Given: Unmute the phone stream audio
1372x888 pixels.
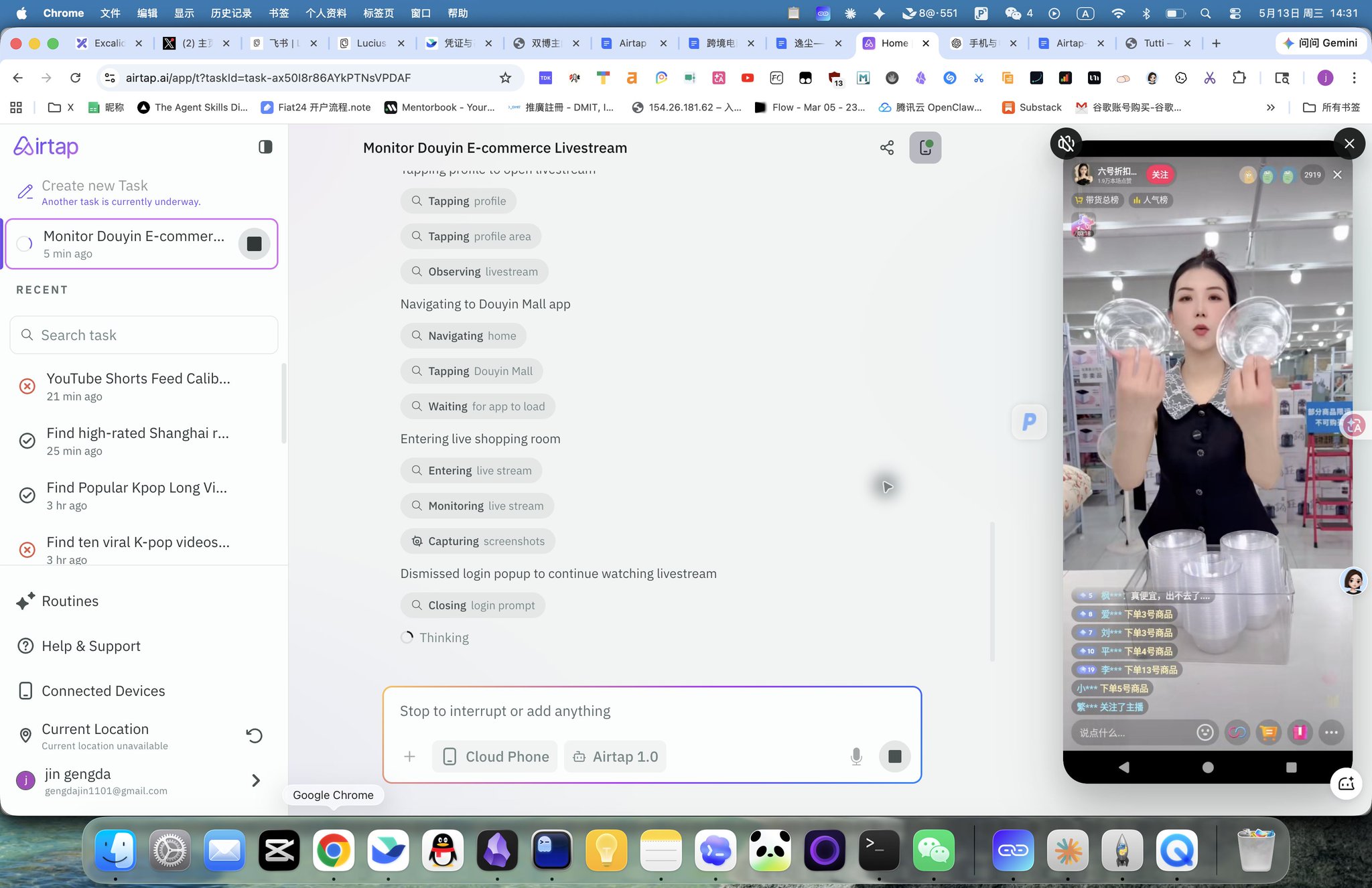Looking at the screenshot, I should tap(1066, 143).
